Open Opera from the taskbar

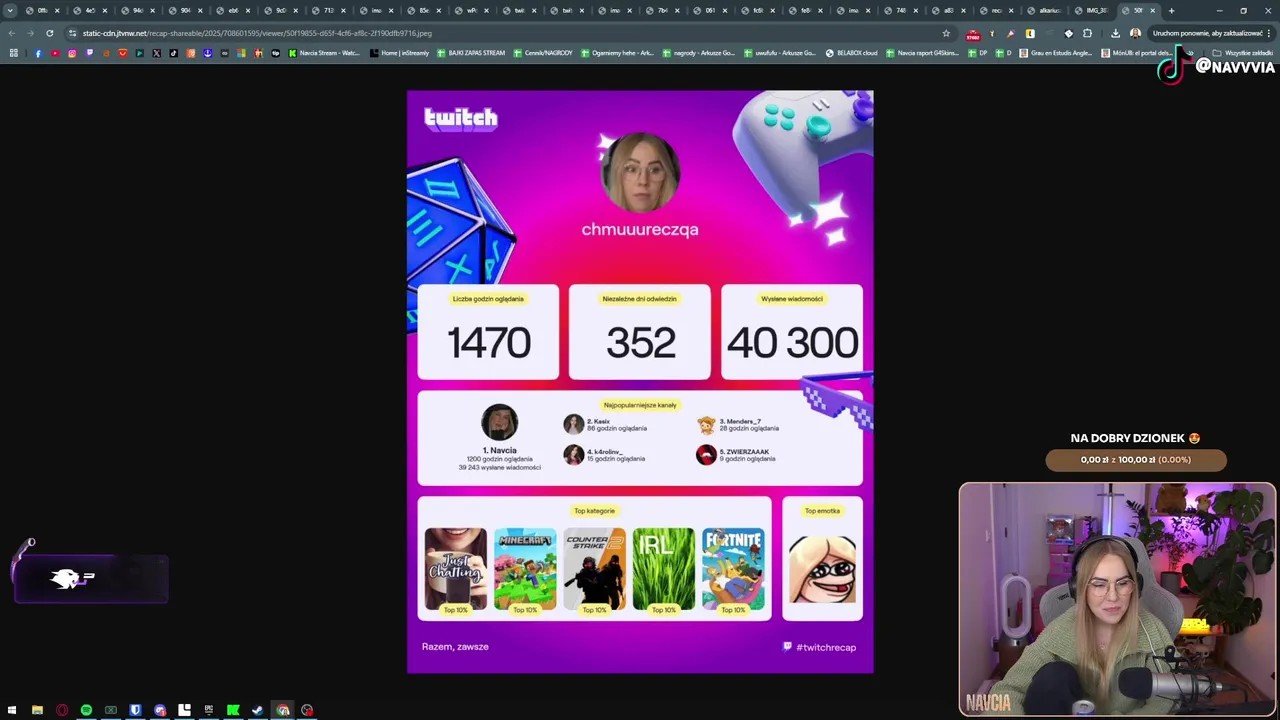62,710
